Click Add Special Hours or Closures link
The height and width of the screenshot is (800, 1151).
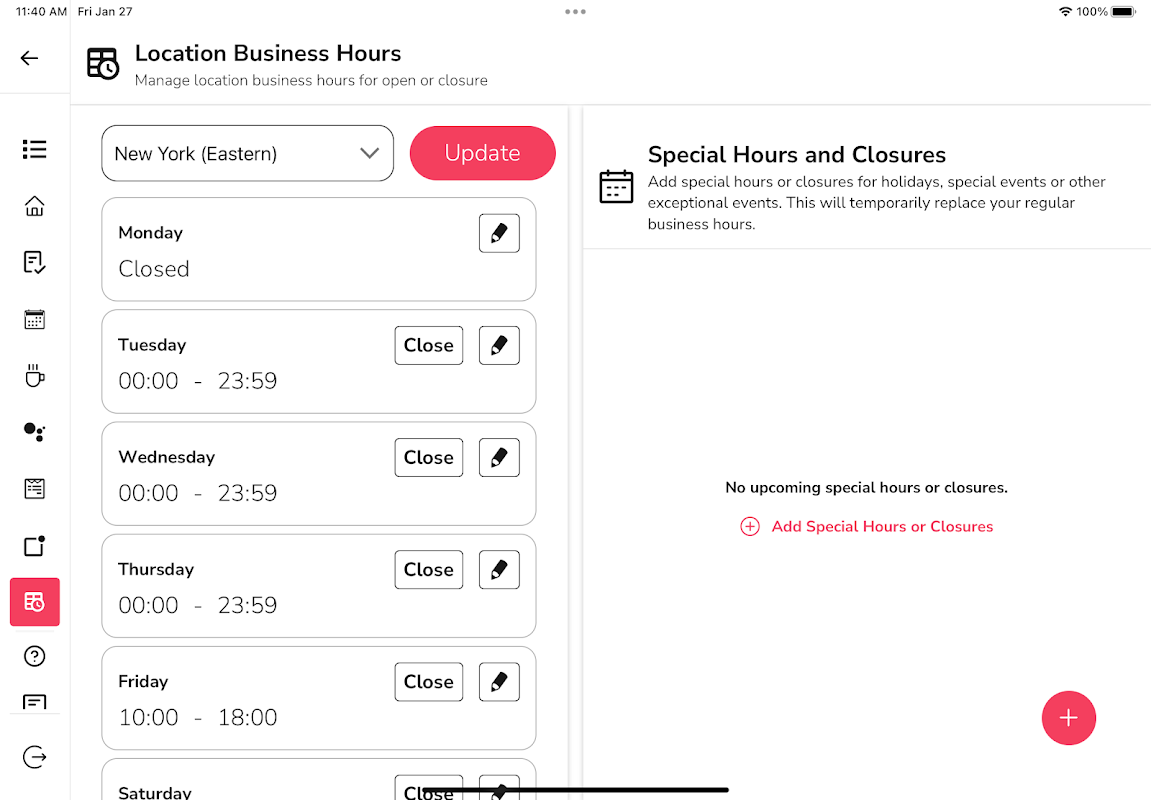pyautogui.click(x=866, y=526)
